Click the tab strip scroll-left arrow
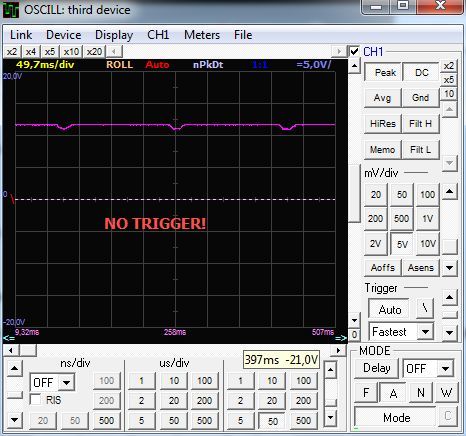Viewport: 466px width, 436px height. tap(114, 52)
